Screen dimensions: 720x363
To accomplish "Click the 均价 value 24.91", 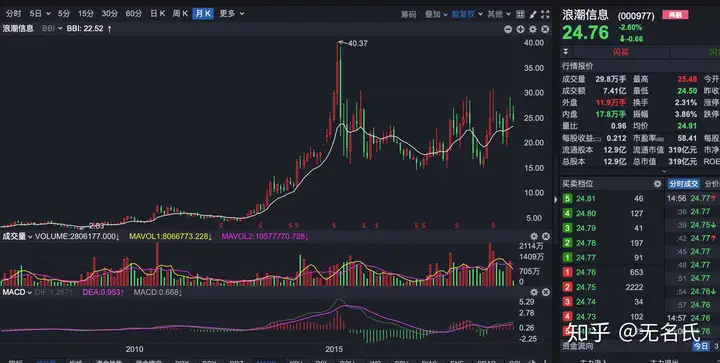I will point(687,126).
